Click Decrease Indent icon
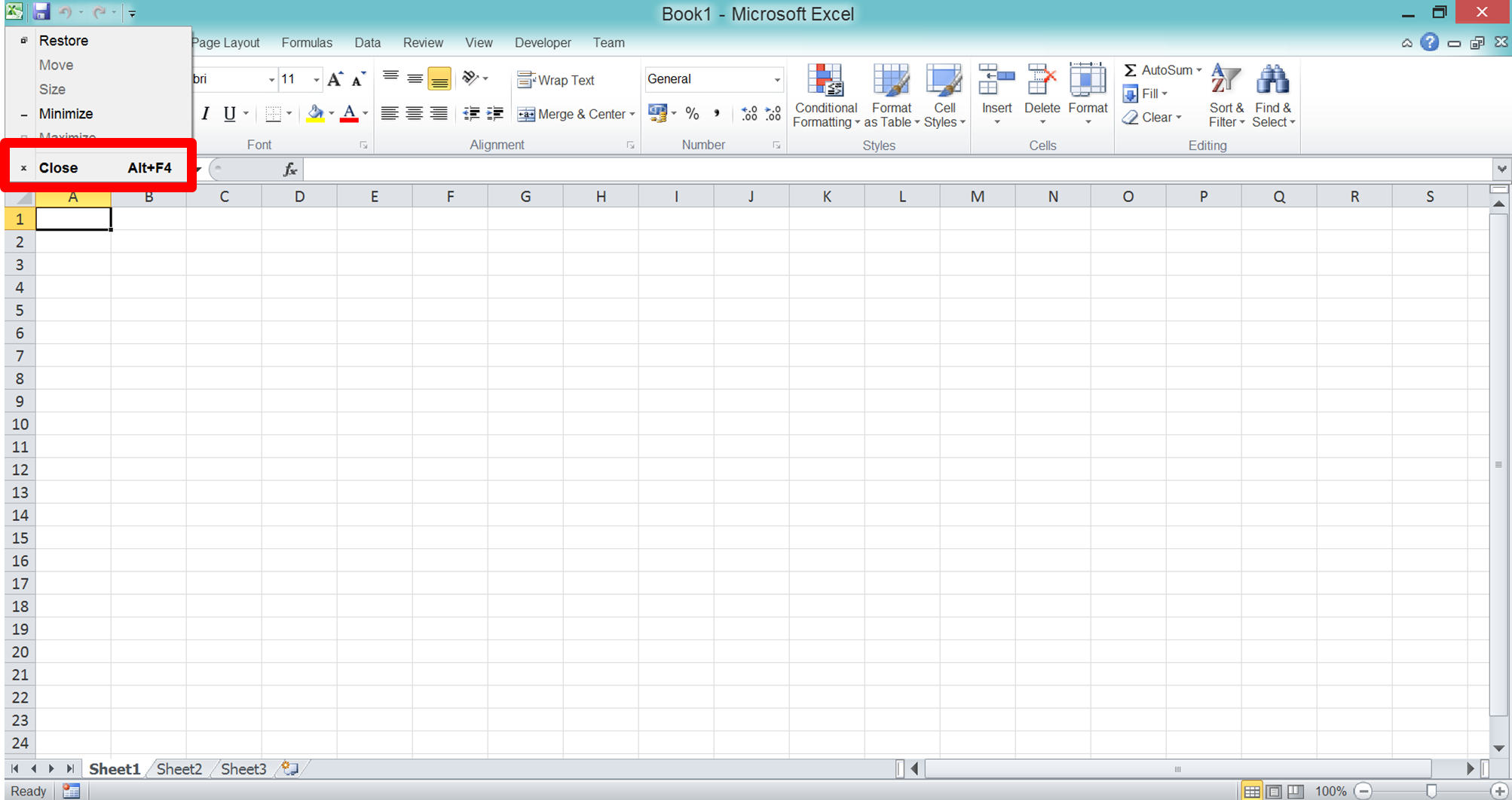Screen dimensions: 1512x800 (x=471, y=114)
